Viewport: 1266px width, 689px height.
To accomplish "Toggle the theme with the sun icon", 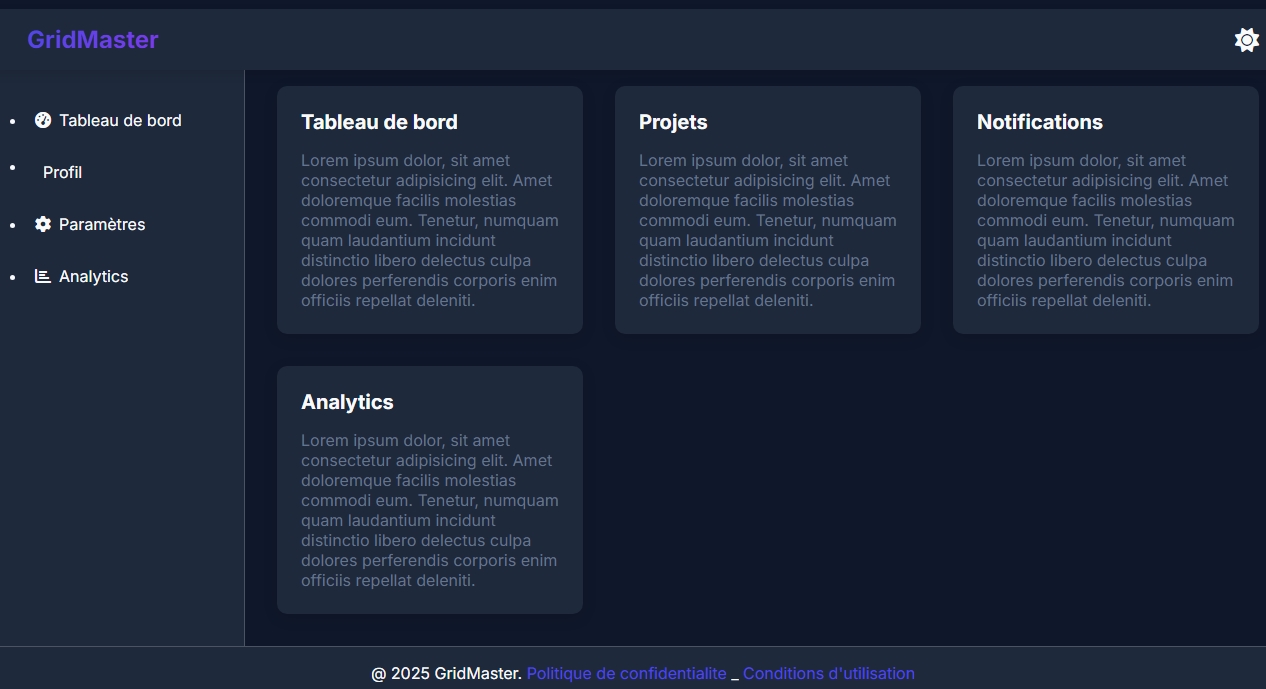I will (x=1246, y=40).
